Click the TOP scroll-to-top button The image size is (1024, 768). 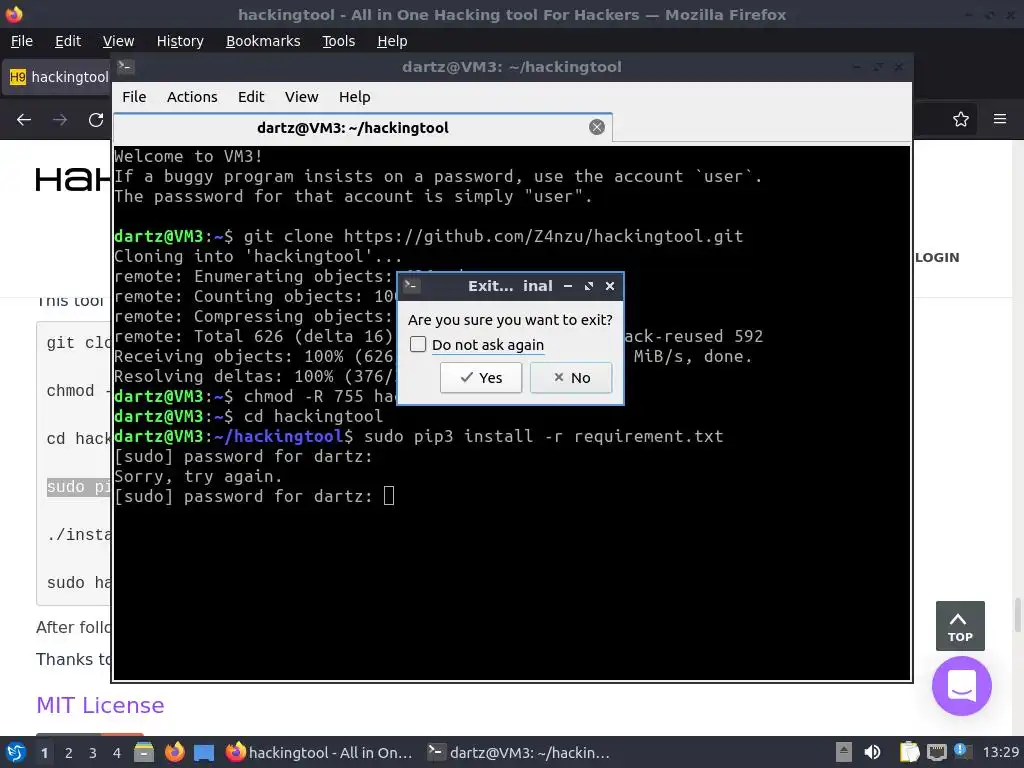[x=960, y=626]
